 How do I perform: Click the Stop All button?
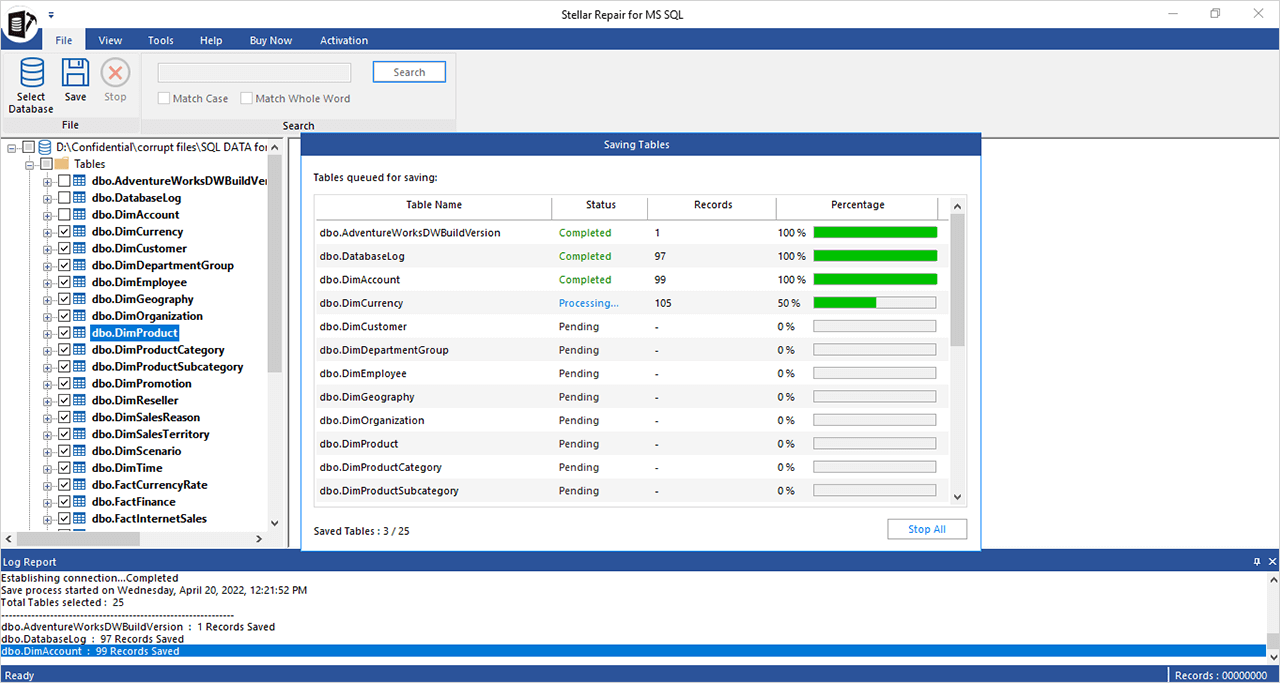pyautogui.click(x=927, y=529)
